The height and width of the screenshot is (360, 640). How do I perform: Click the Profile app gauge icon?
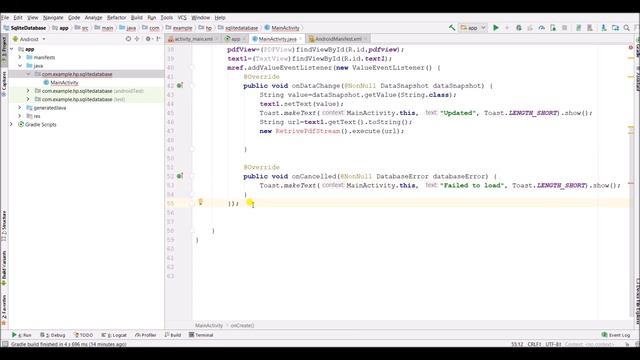click(542, 28)
